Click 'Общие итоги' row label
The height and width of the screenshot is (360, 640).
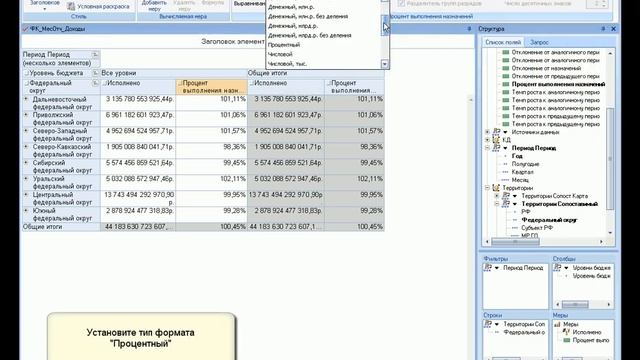(42, 227)
